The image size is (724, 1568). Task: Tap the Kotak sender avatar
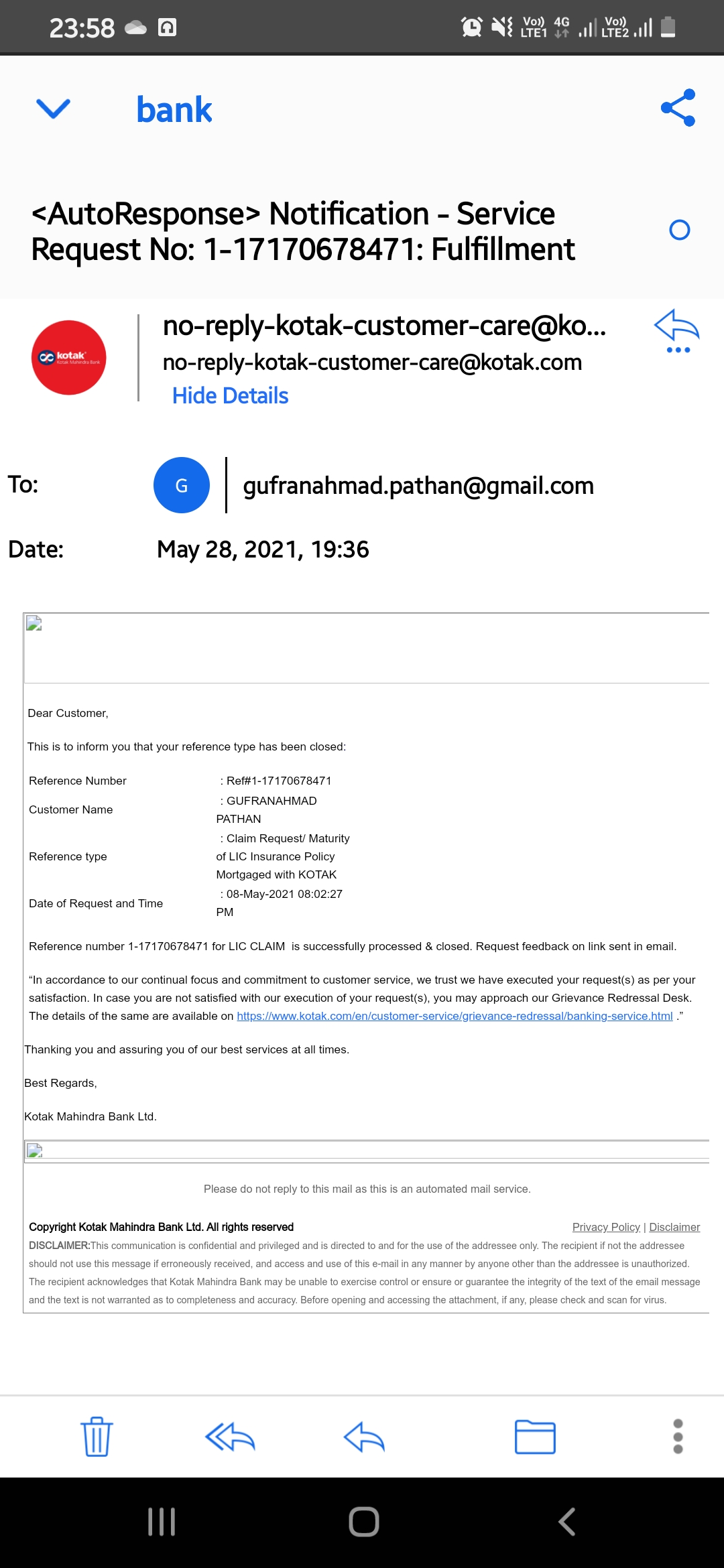69,358
